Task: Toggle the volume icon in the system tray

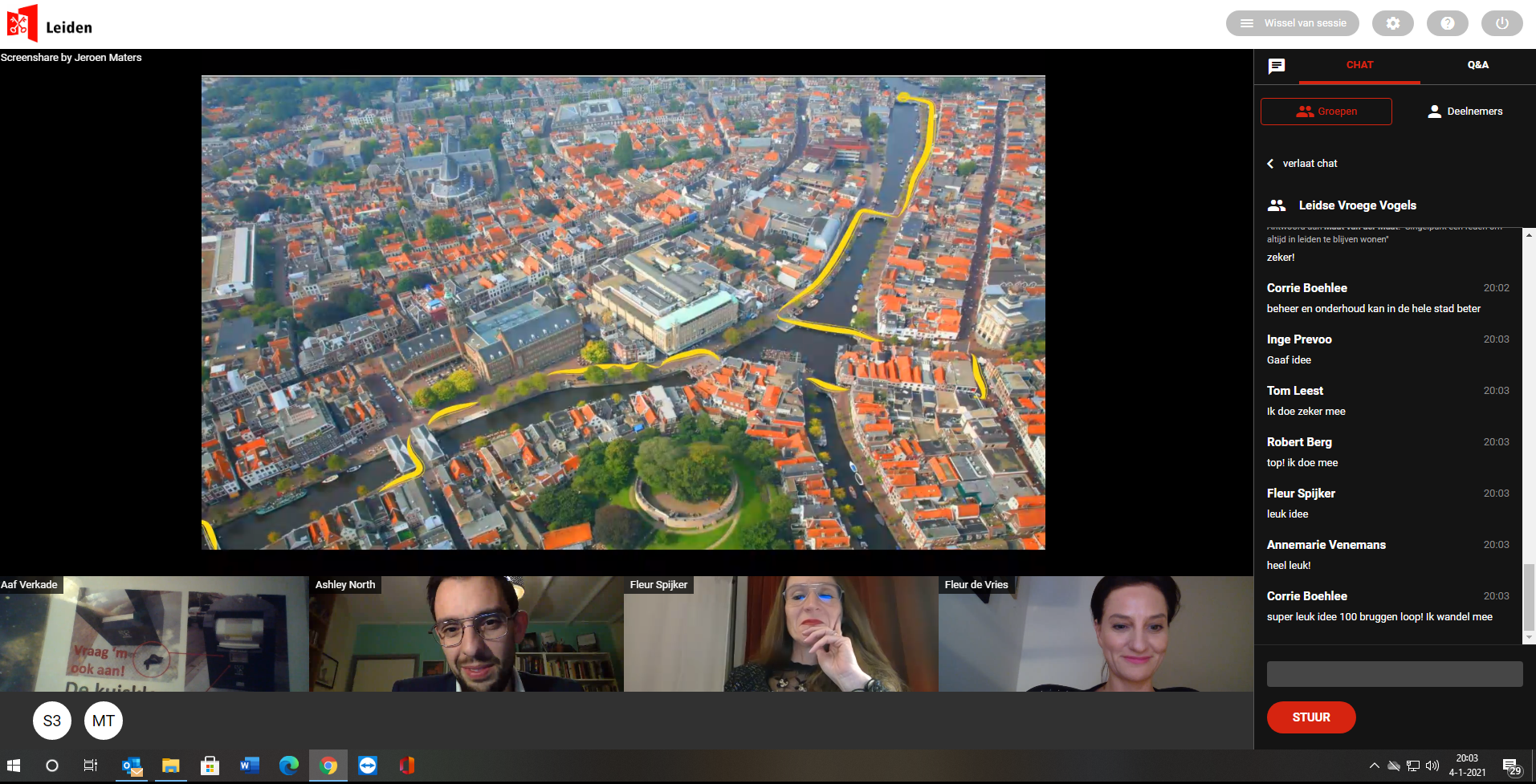Action: coord(1432,766)
